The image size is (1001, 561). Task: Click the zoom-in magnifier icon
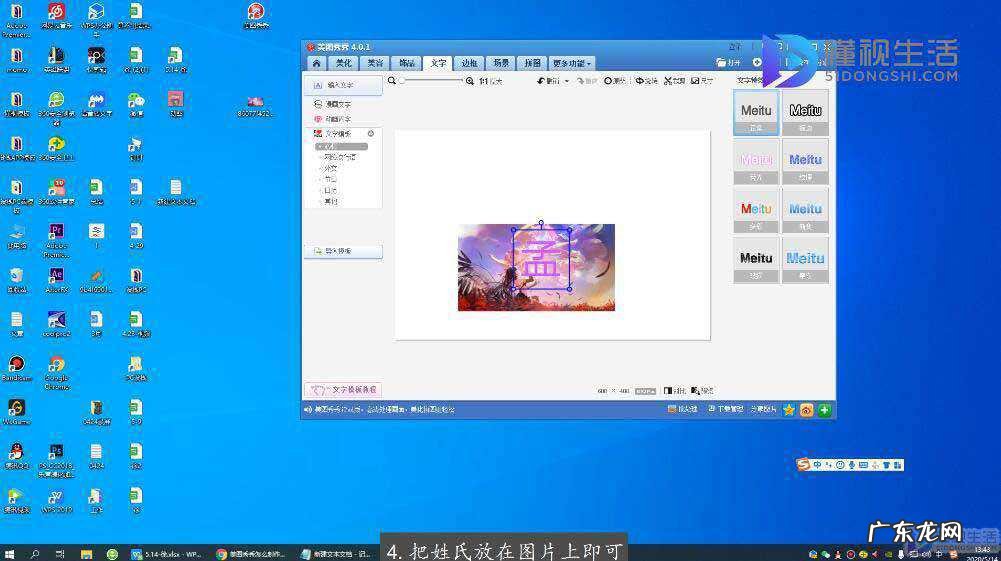coord(470,80)
